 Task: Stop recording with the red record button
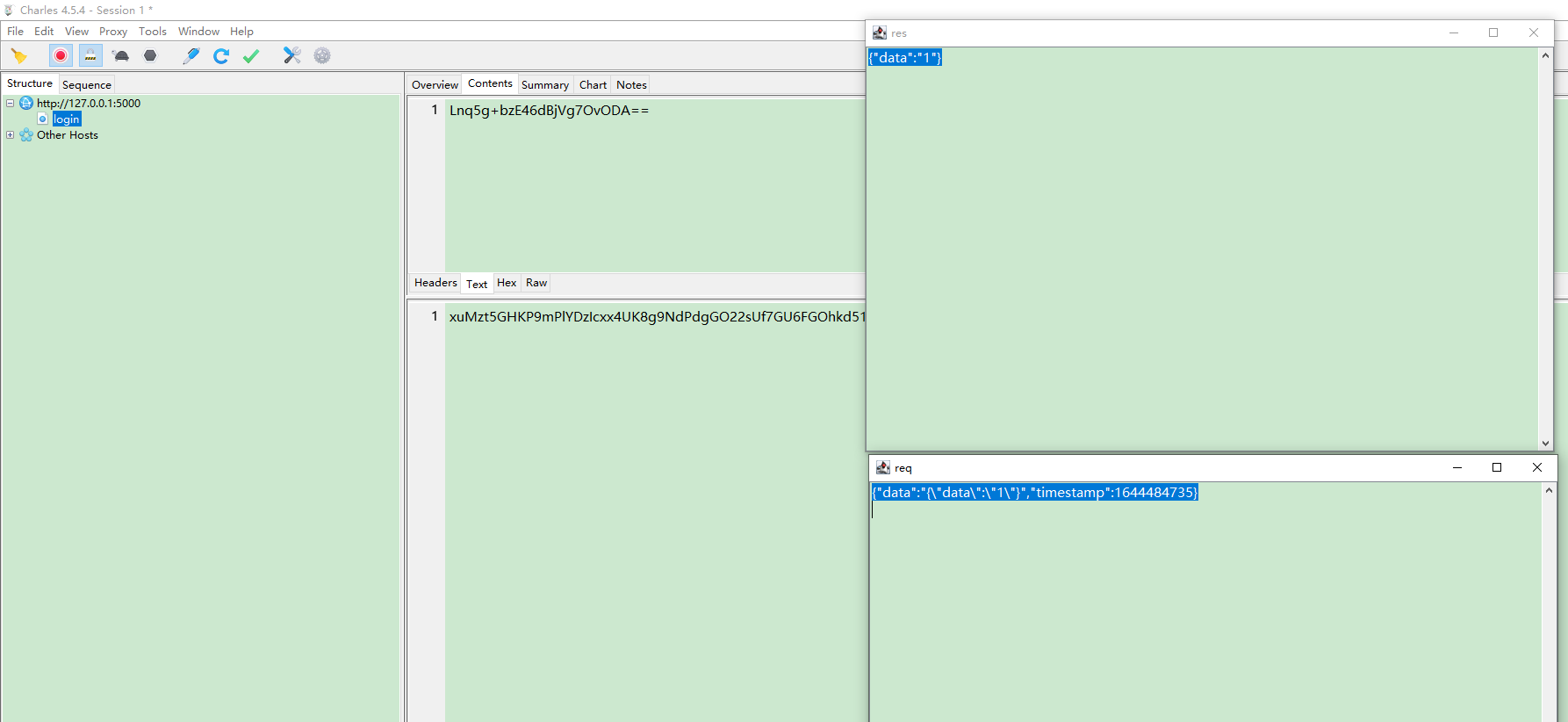[61, 56]
